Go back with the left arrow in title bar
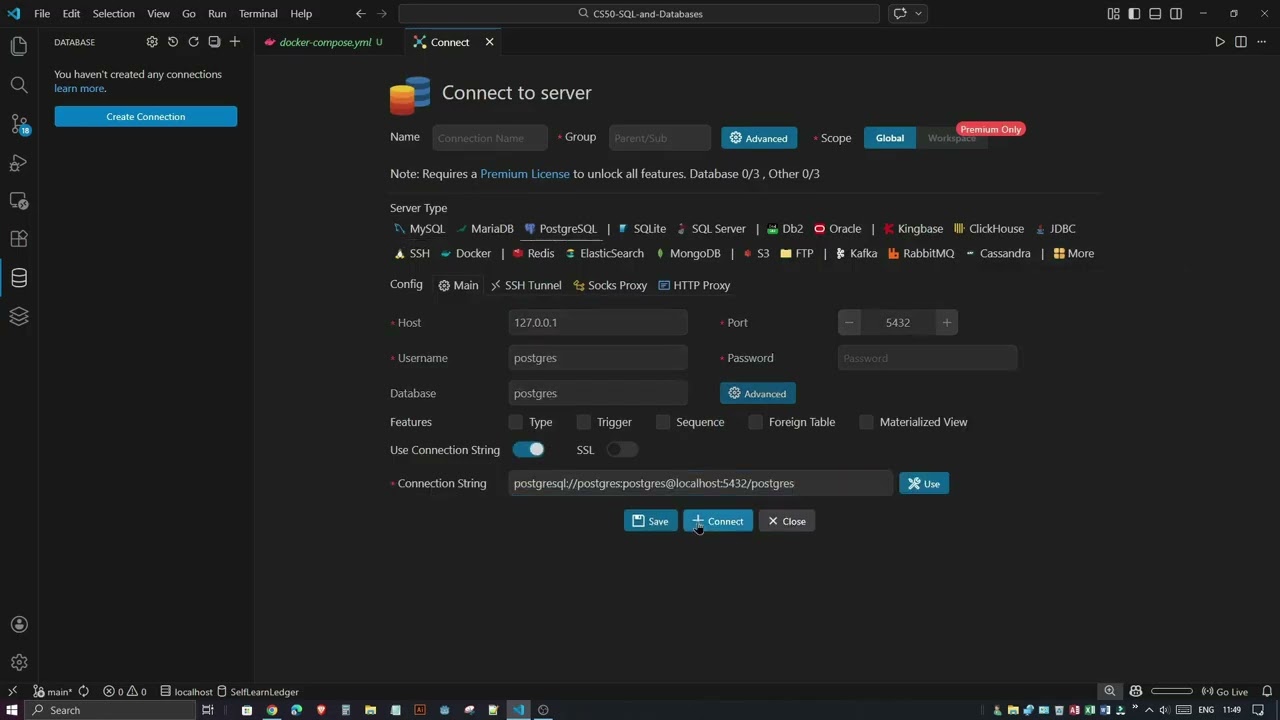The height and width of the screenshot is (720, 1280). coord(360,14)
